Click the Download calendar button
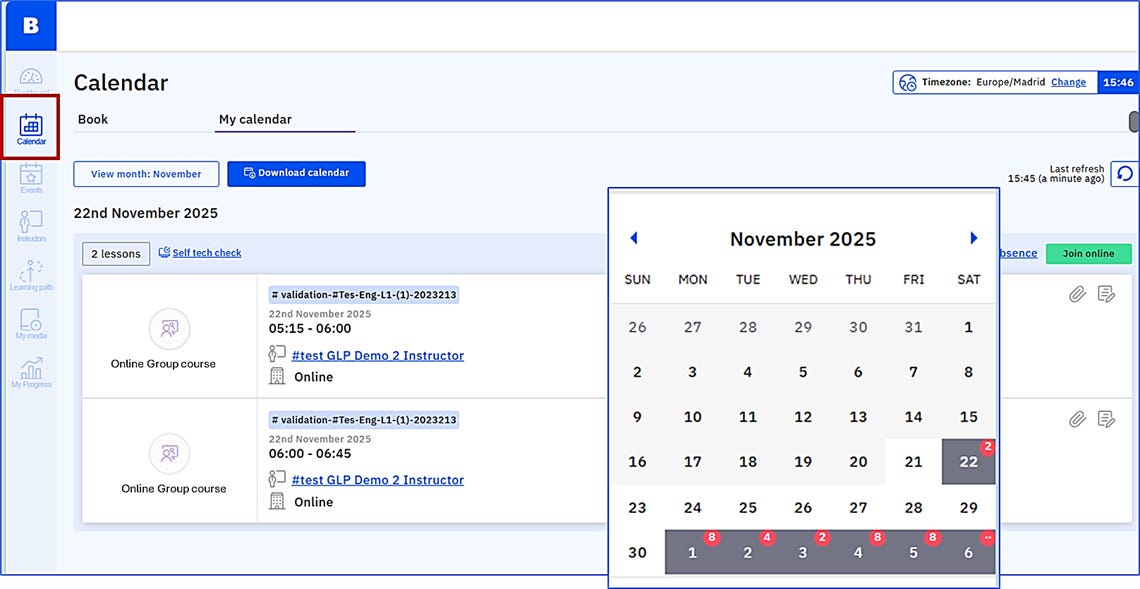The image size is (1140, 589). [296, 174]
